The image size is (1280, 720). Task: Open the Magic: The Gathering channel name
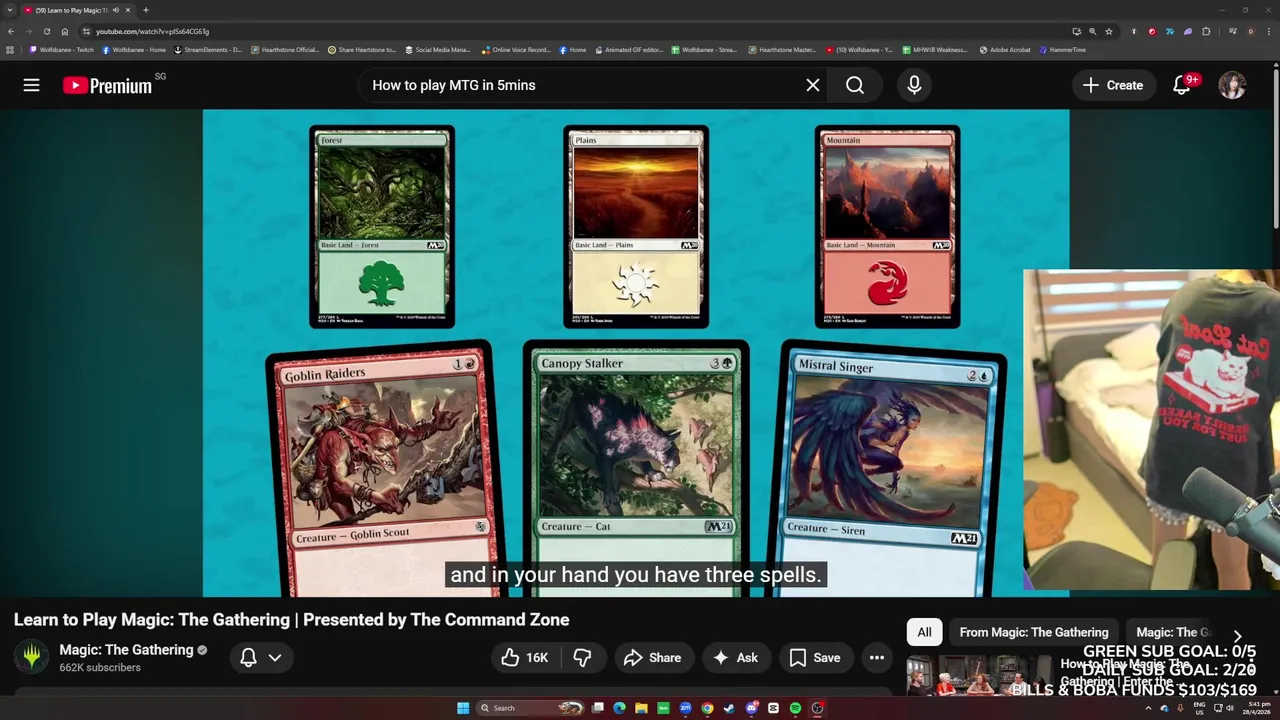[126, 650]
